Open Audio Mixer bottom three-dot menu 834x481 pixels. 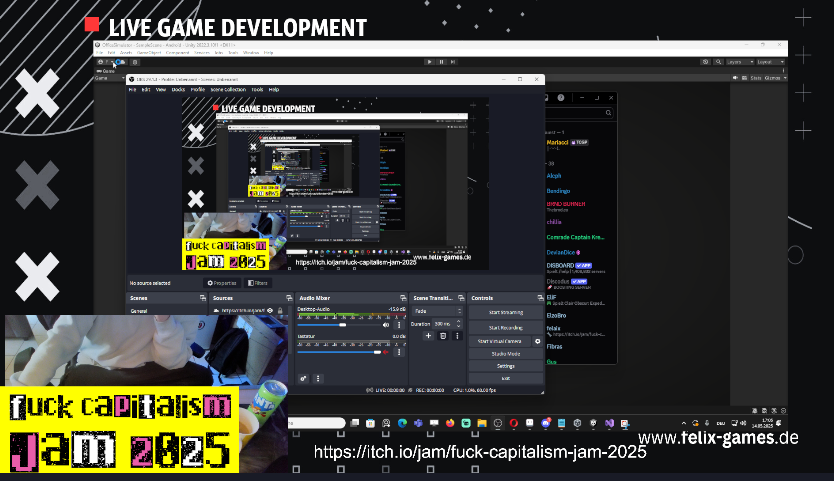click(318, 379)
